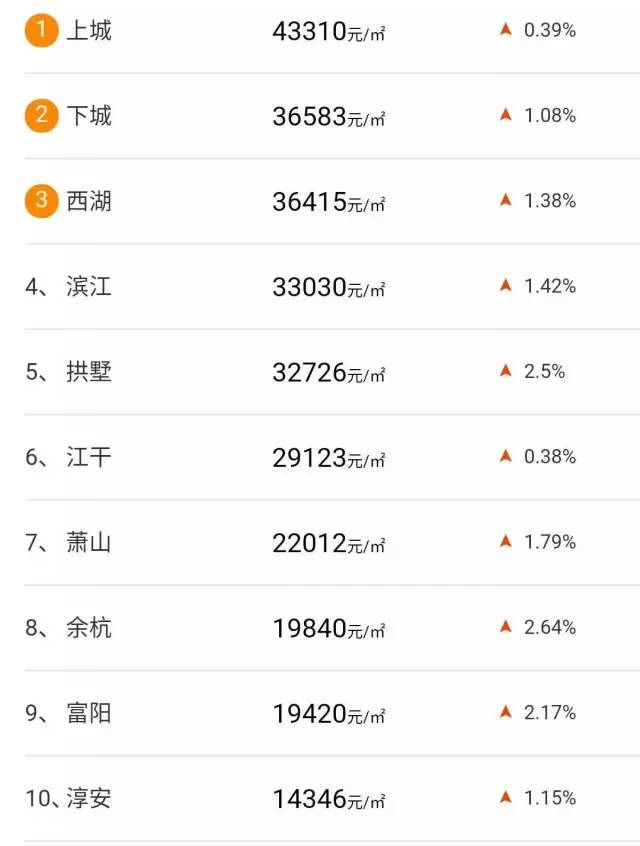Open the 上城 district entry
This screenshot has width=640, height=846.
click(89, 31)
